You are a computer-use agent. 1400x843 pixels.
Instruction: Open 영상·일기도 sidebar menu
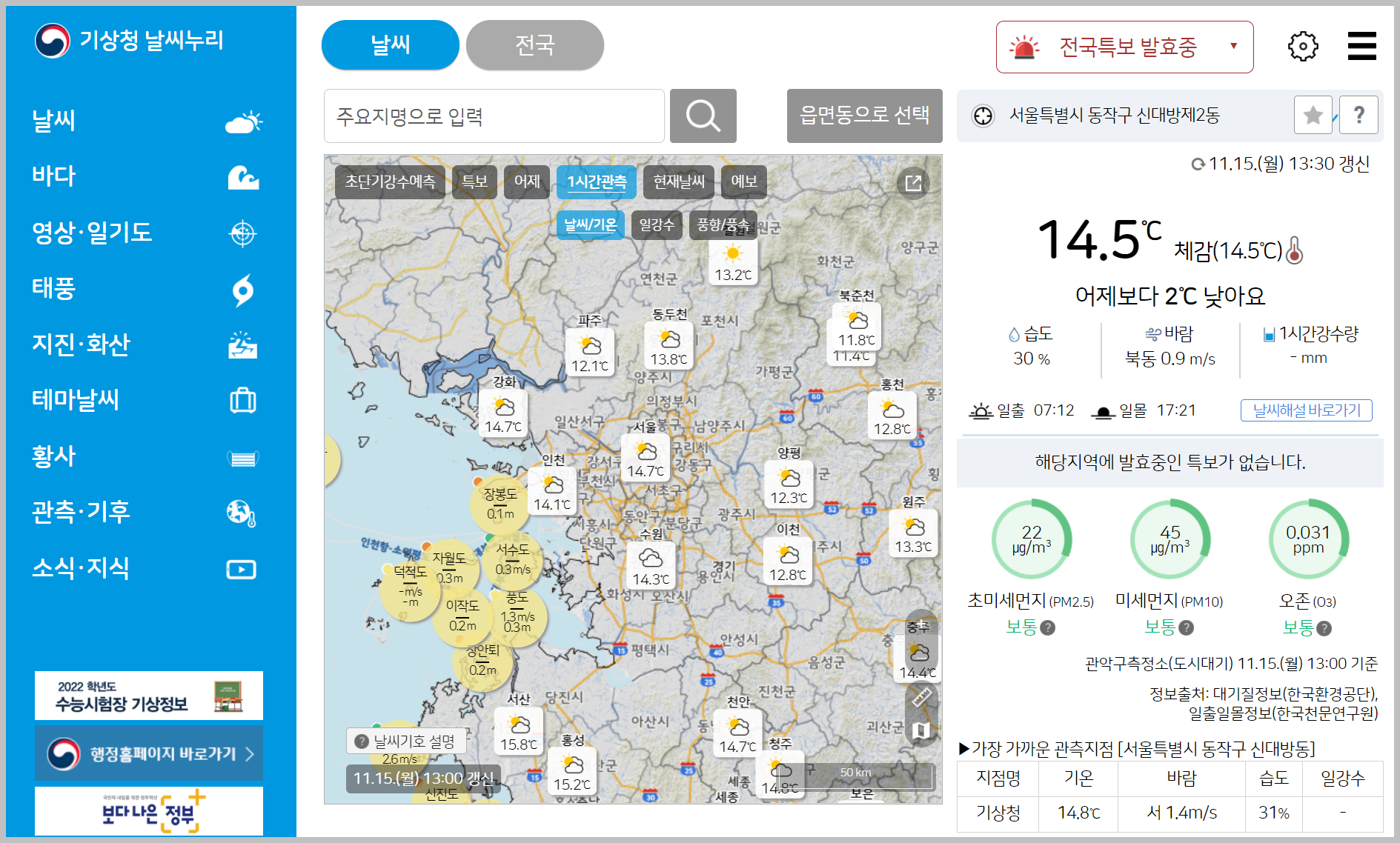coord(148,233)
